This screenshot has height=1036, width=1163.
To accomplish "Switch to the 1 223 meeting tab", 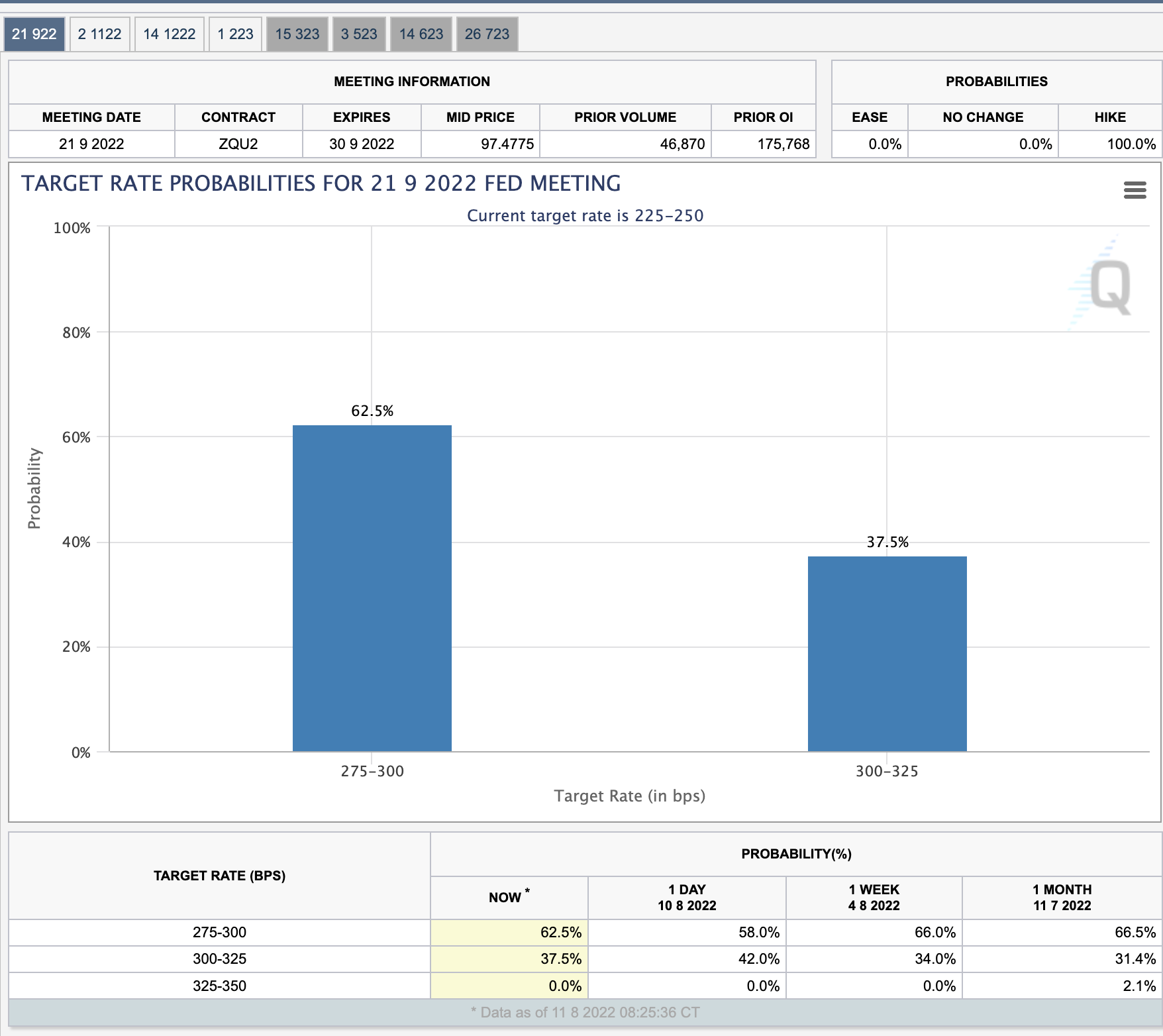I will (x=236, y=34).
